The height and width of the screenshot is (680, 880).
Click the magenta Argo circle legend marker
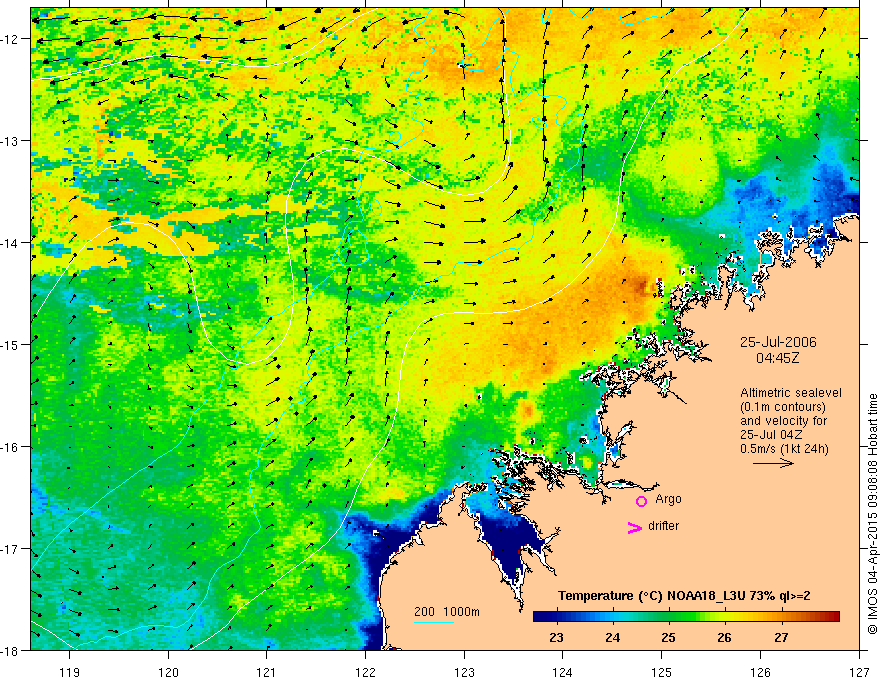point(641,501)
